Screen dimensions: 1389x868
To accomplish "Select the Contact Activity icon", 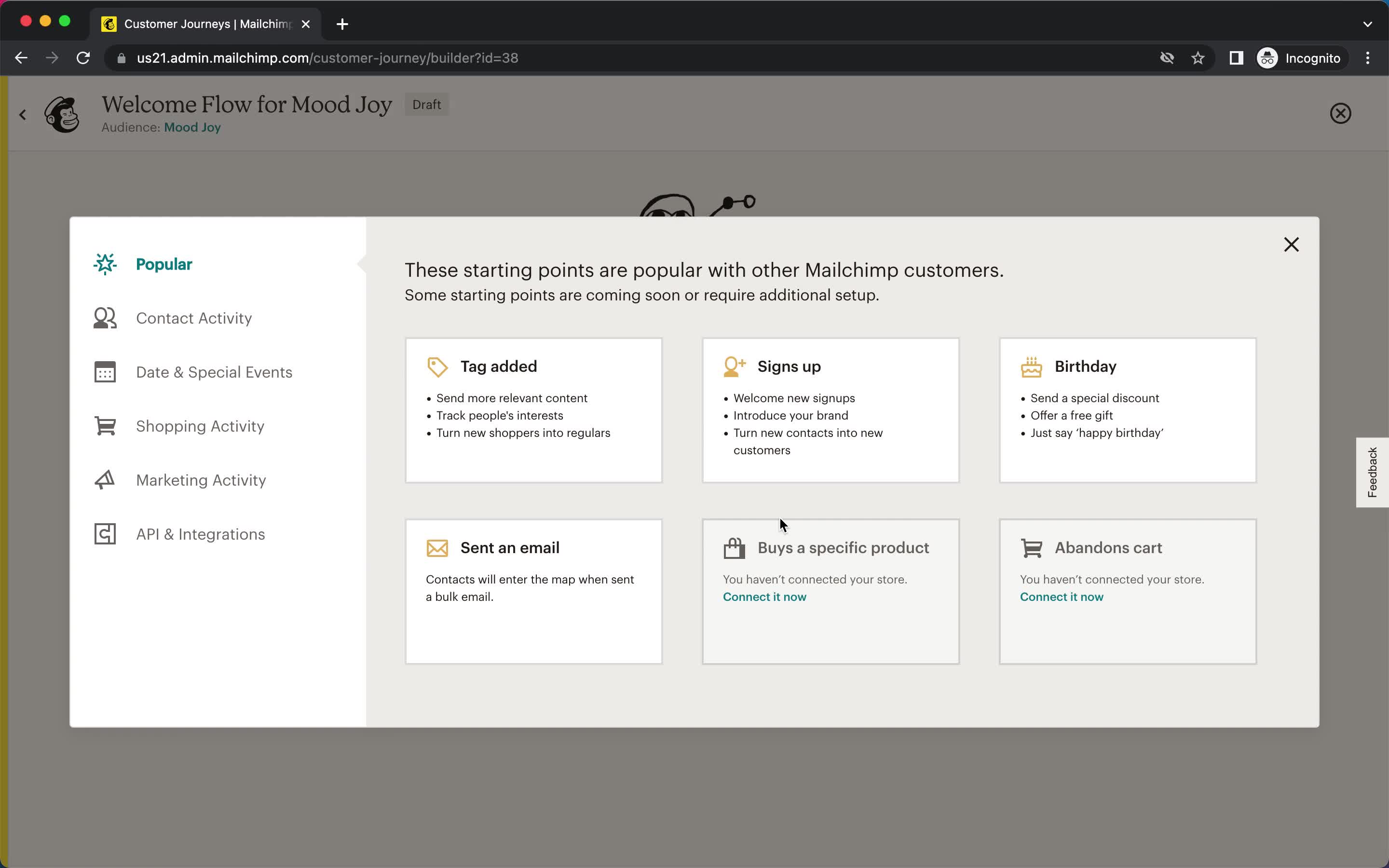I will click(x=105, y=317).
